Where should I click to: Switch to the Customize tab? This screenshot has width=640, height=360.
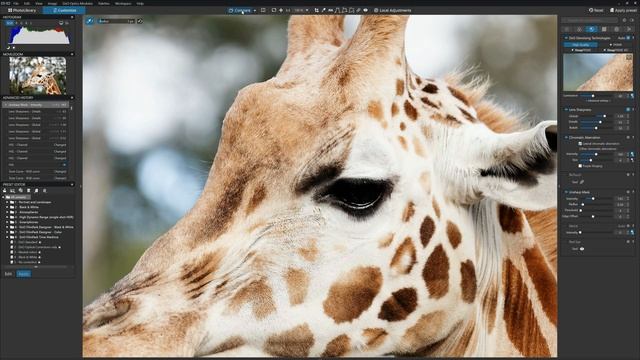(x=64, y=10)
